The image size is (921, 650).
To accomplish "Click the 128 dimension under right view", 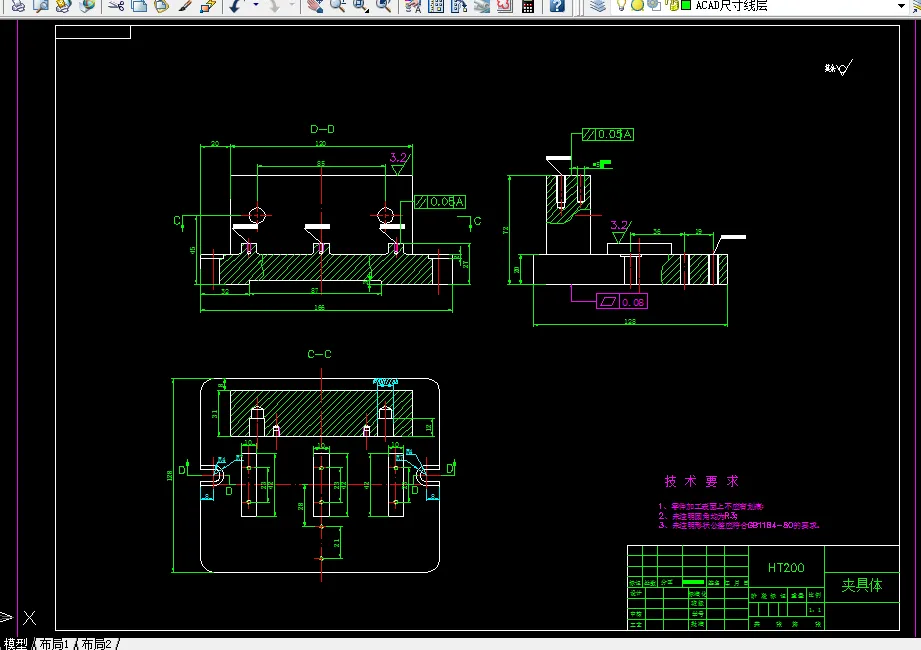I will (x=630, y=321).
